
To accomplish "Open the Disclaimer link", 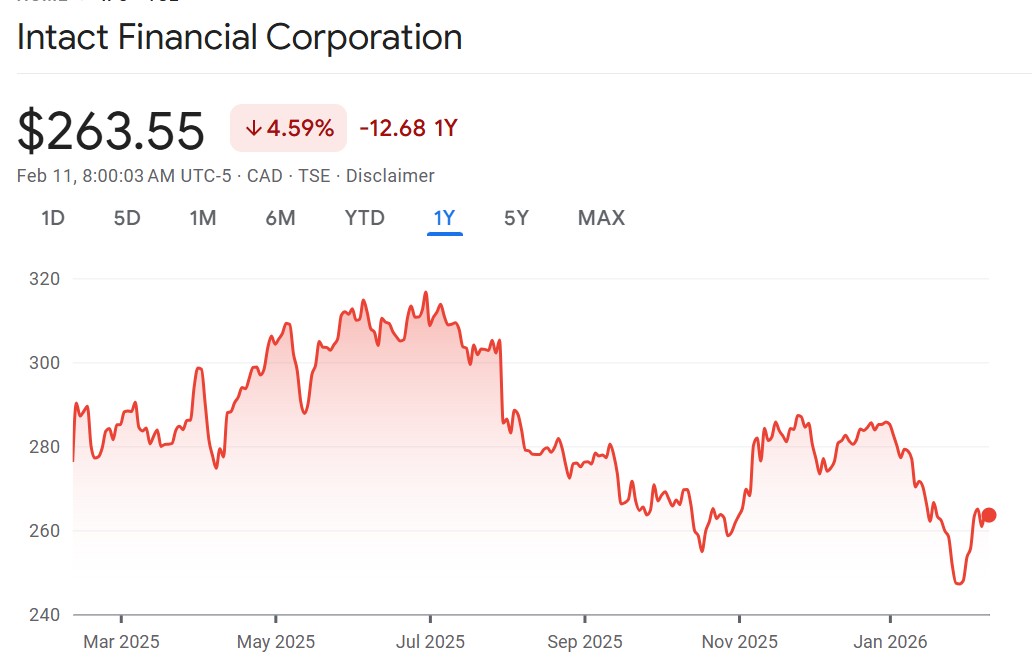I will pyautogui.click(x=390, y=176).
